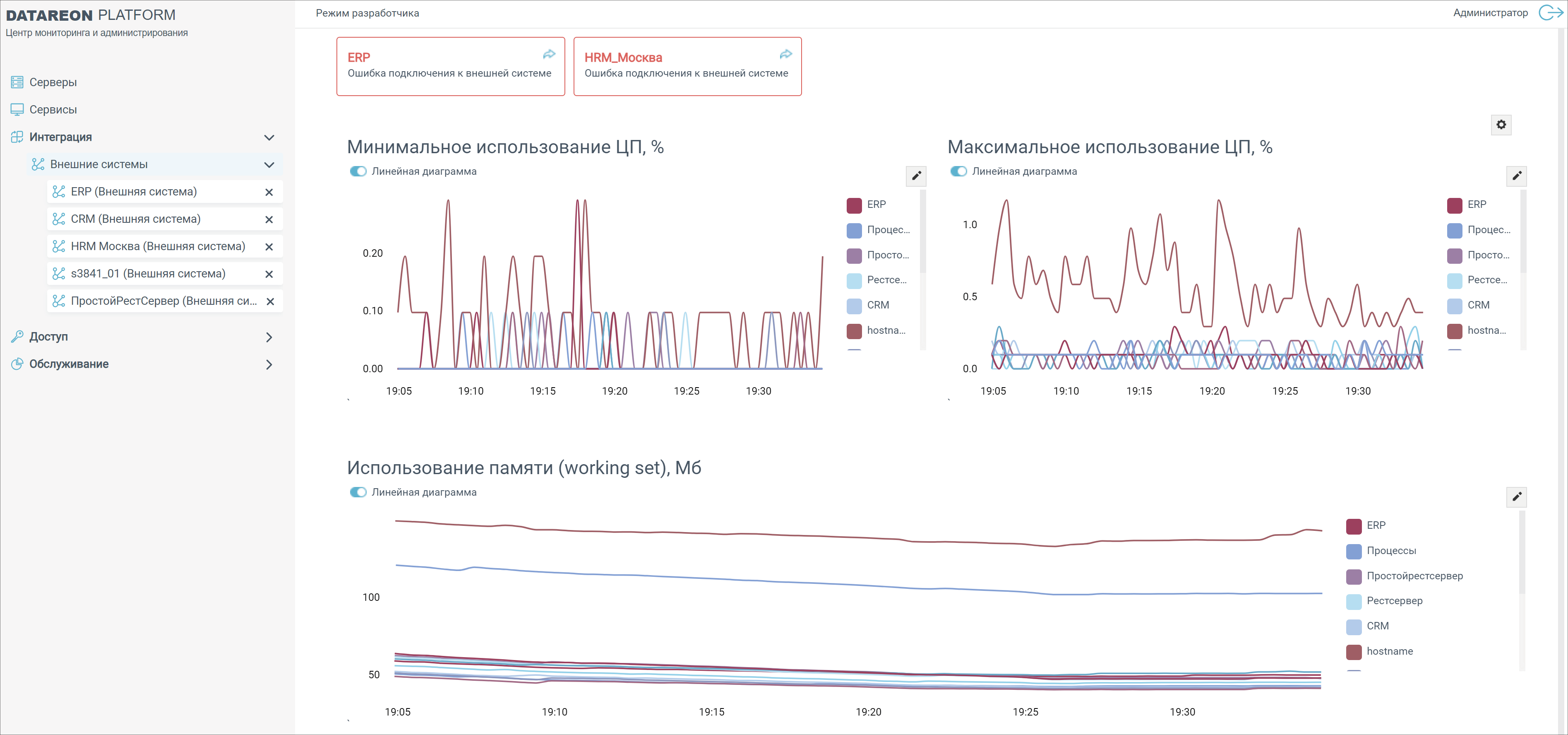The height and width of the screenshot is (735, 1568).
Task: Select HRM Москва (Внешняя система) tree item
Action: tap(158, 246)
